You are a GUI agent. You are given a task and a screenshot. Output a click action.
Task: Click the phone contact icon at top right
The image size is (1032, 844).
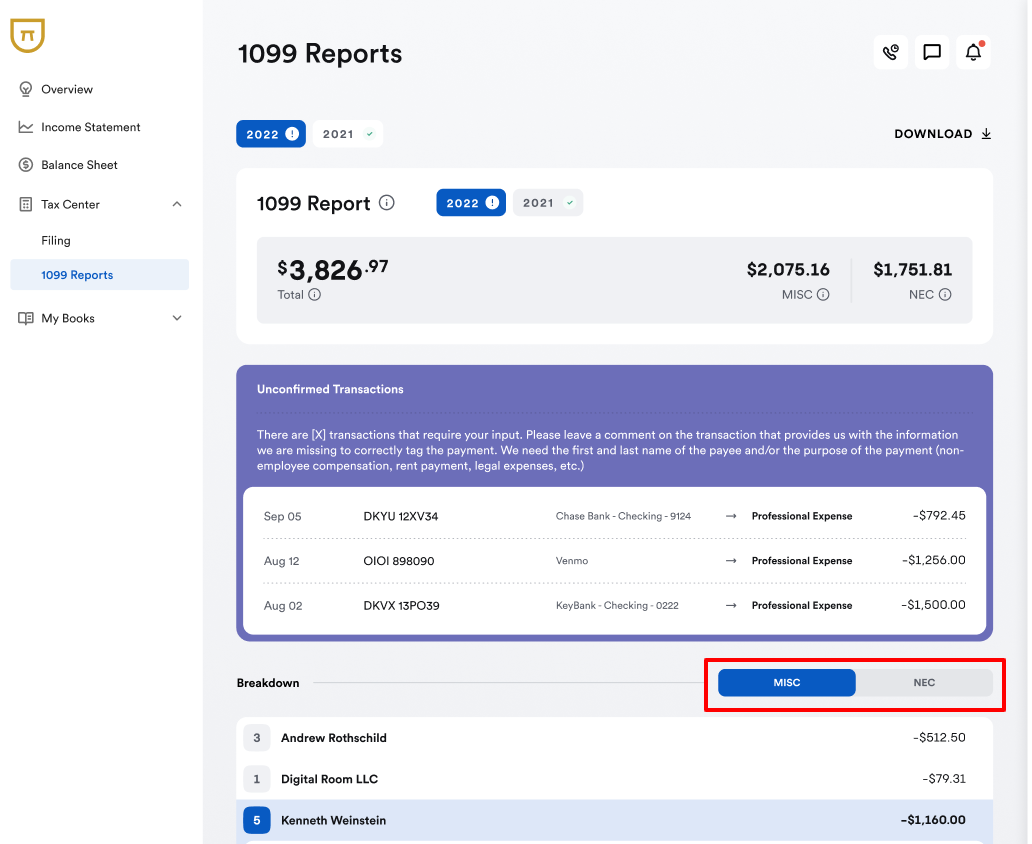coord(891,52)
